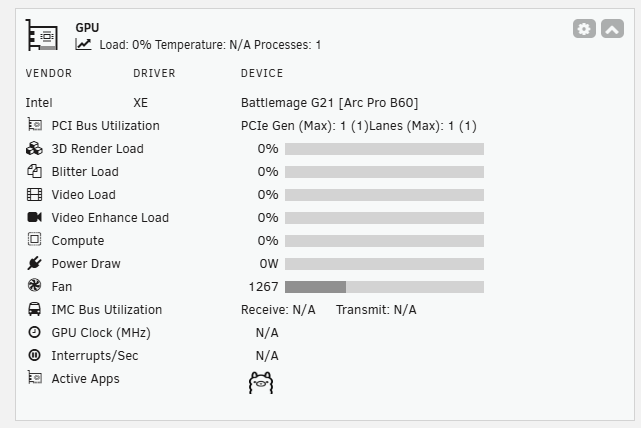Click the Power Draw plug icon

34,263
